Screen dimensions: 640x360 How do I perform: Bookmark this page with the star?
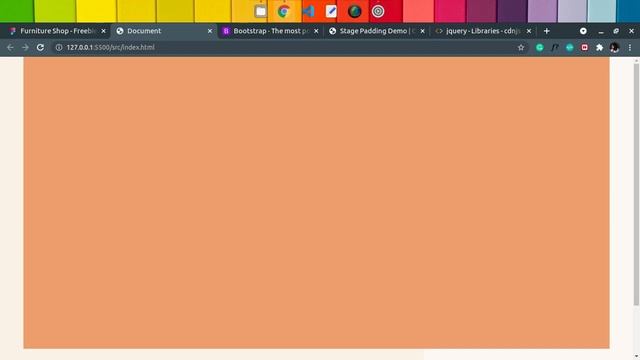521,47
